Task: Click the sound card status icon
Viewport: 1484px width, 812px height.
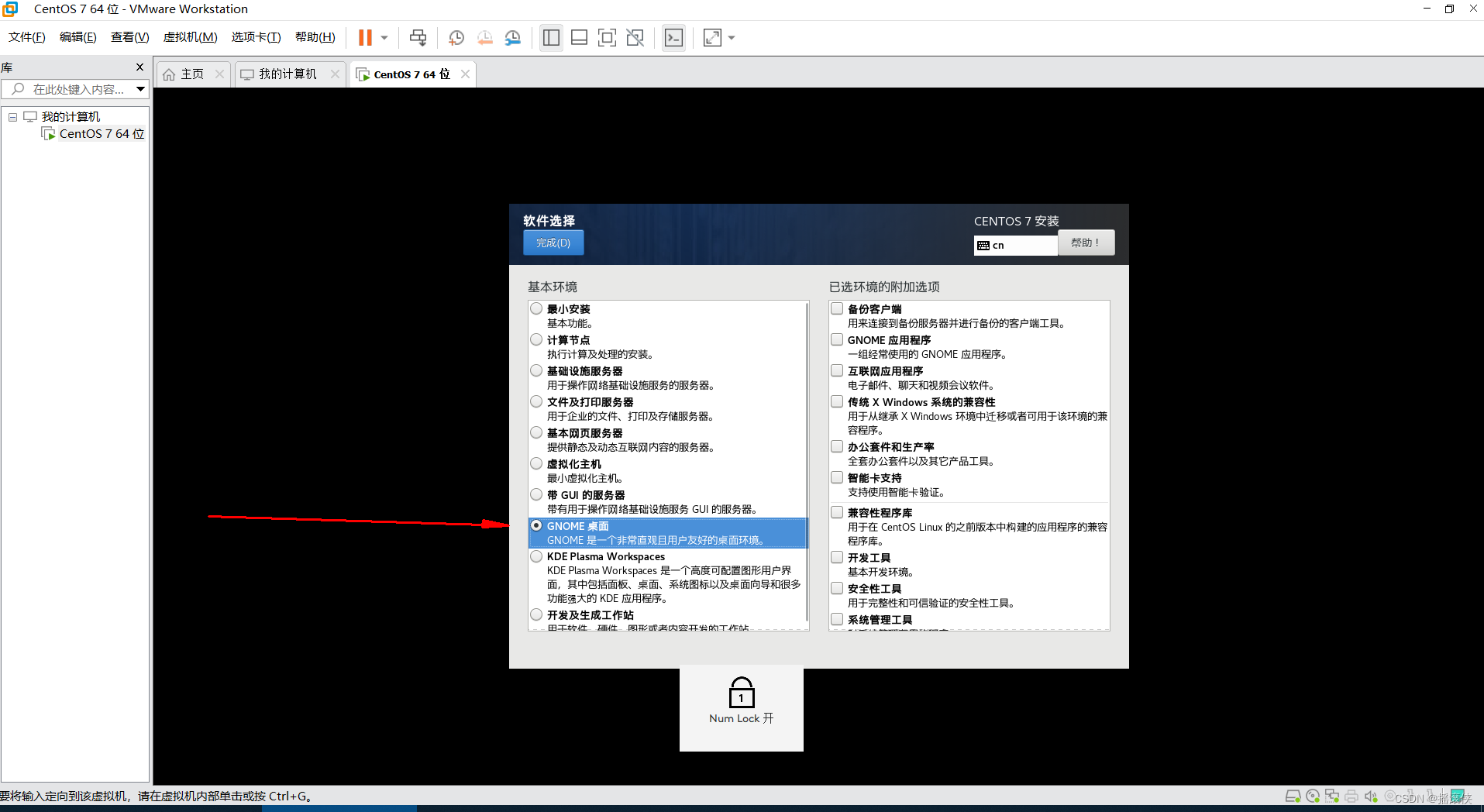Action: pos(1371,797)
